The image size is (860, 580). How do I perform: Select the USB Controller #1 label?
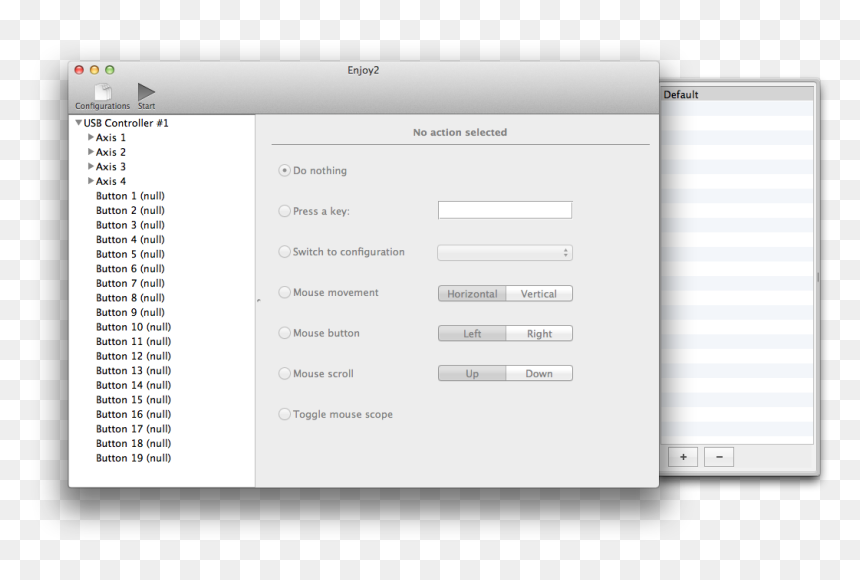(126, 123)
